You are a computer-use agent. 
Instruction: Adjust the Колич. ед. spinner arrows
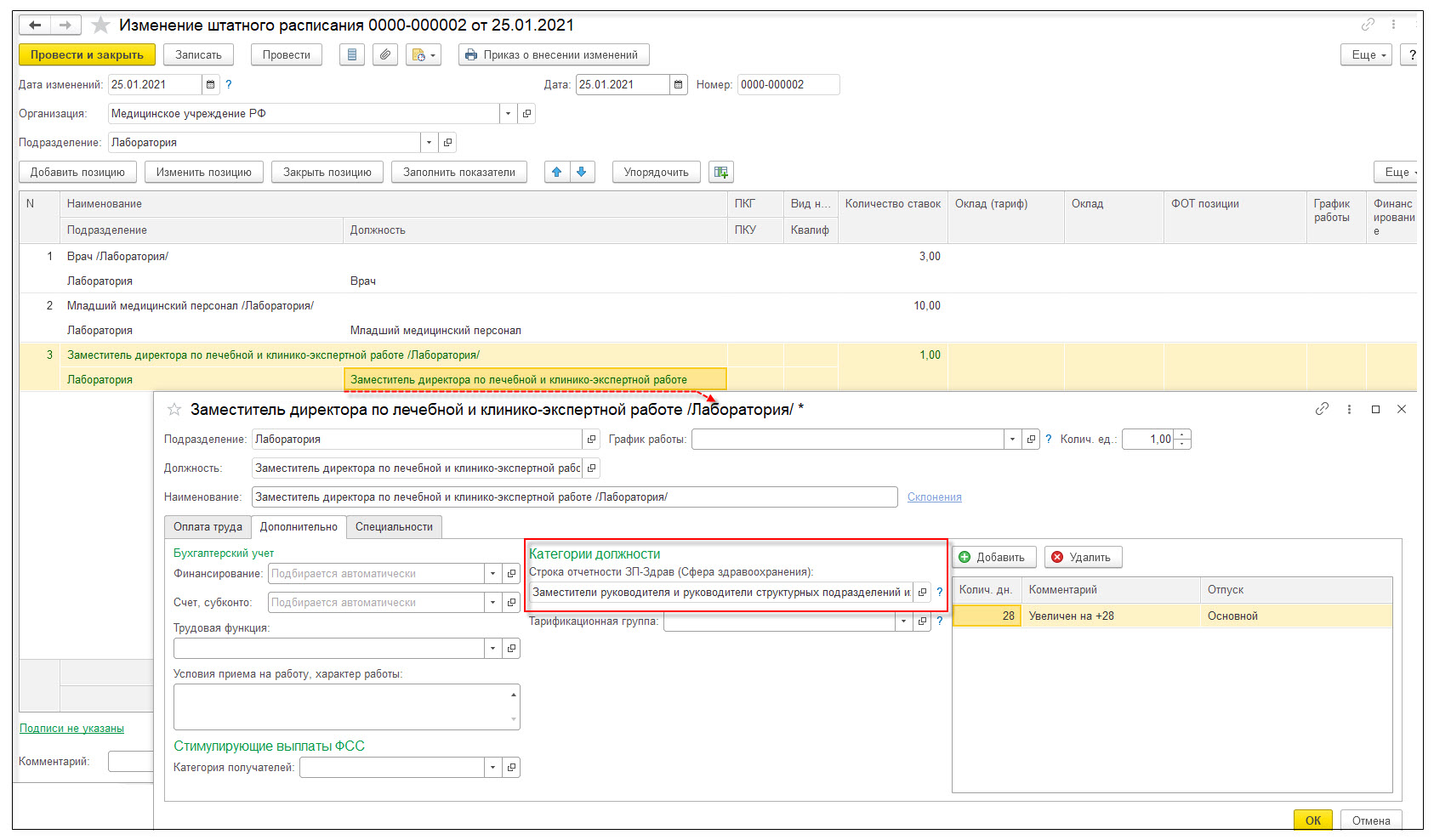1182,439
